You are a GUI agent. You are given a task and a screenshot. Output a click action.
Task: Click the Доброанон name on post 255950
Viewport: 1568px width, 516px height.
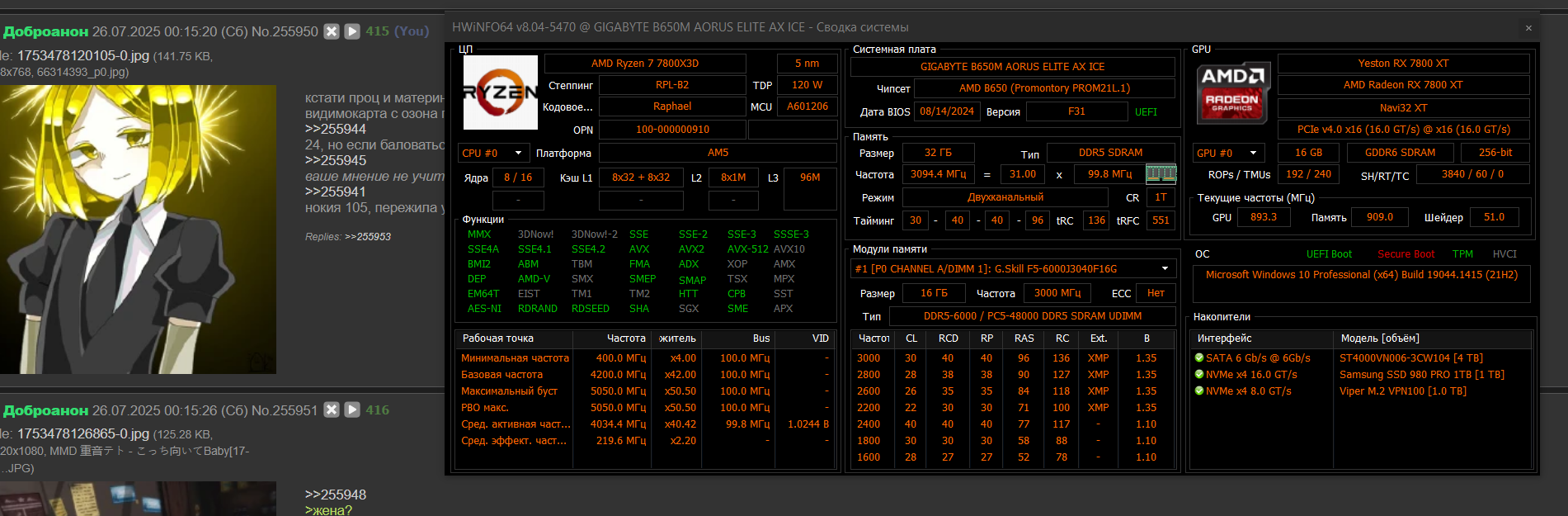[46, 31]
